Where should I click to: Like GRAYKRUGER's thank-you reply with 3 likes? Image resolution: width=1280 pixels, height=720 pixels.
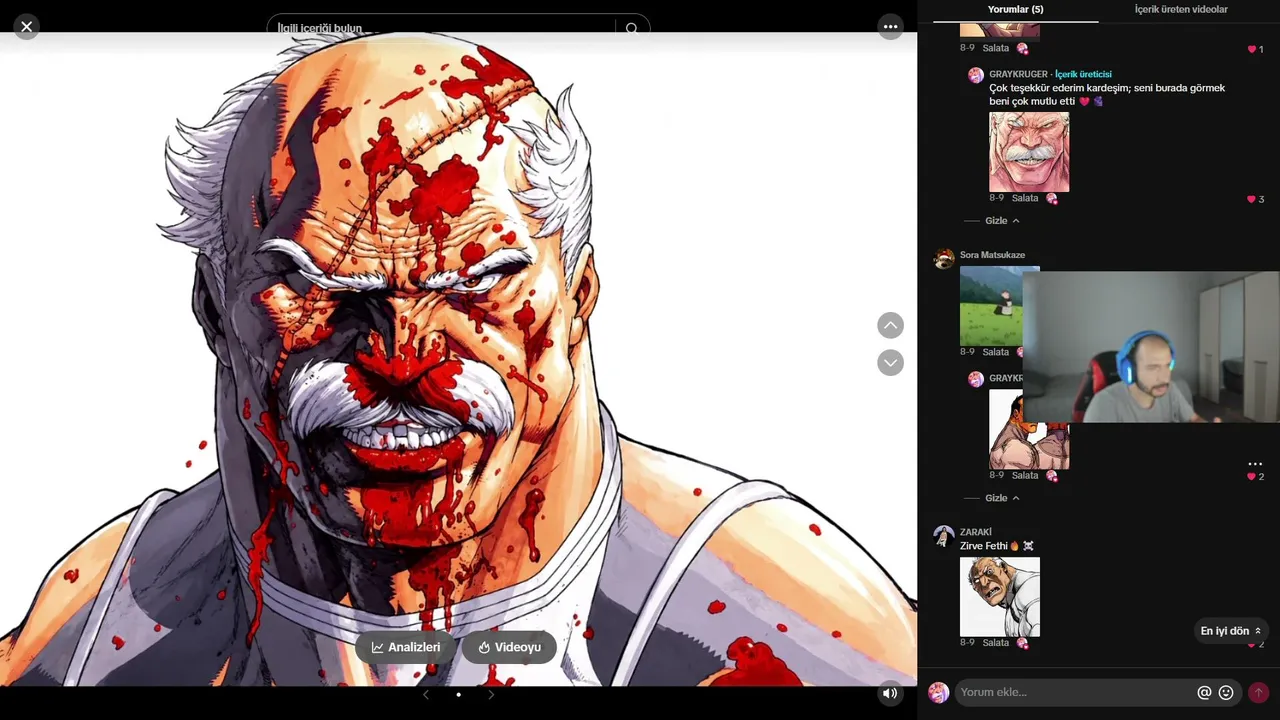point(1251,199)
